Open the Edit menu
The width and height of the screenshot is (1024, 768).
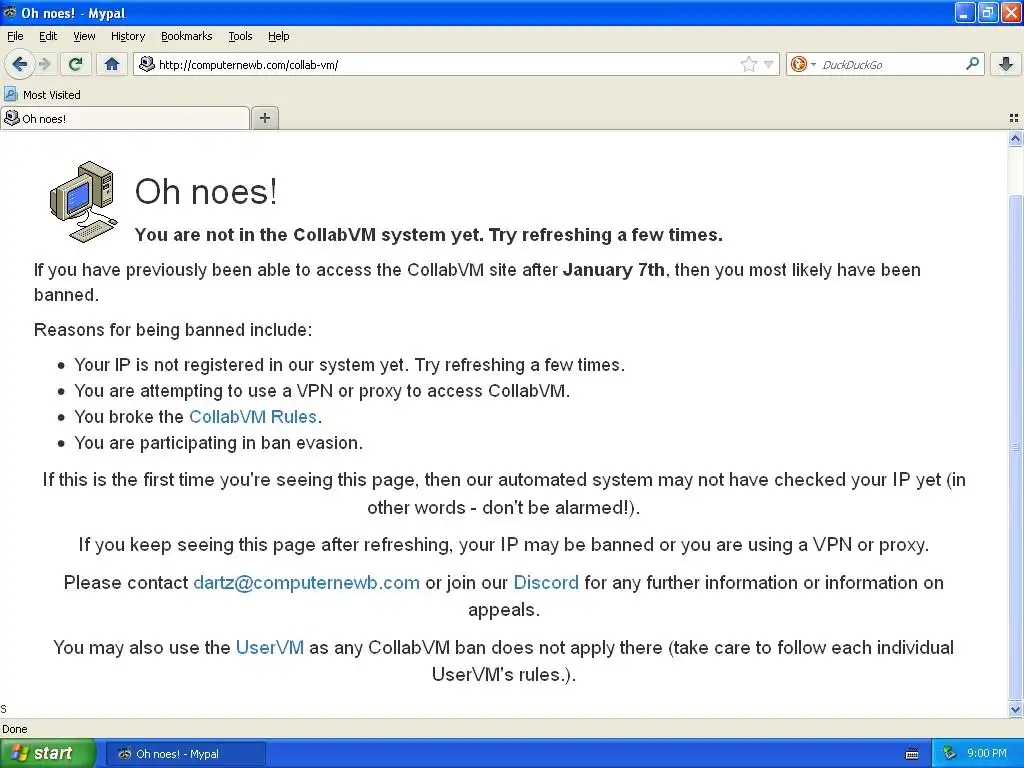click(x=48, y=36)
